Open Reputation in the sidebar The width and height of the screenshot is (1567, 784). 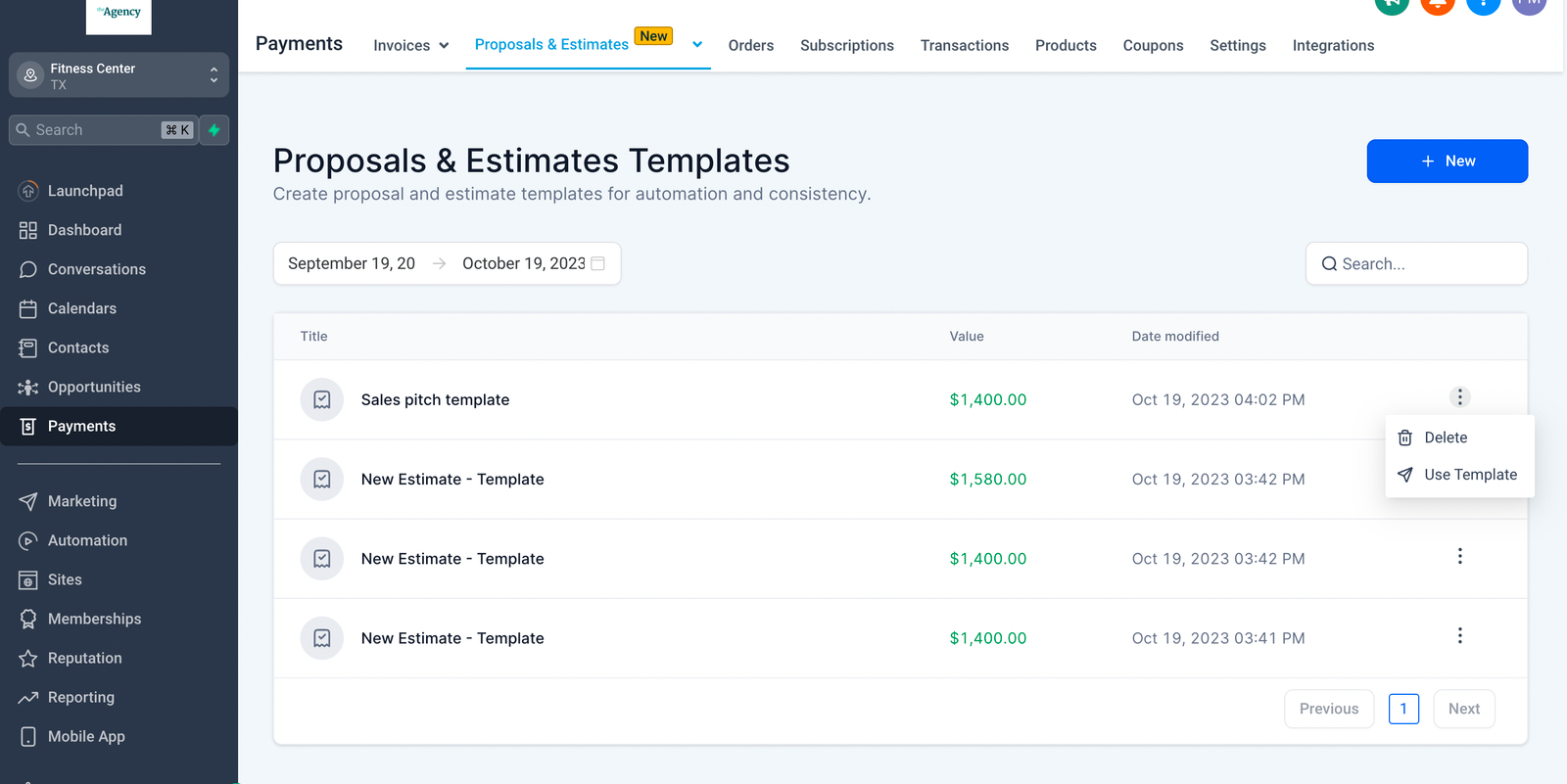[84, 658]
